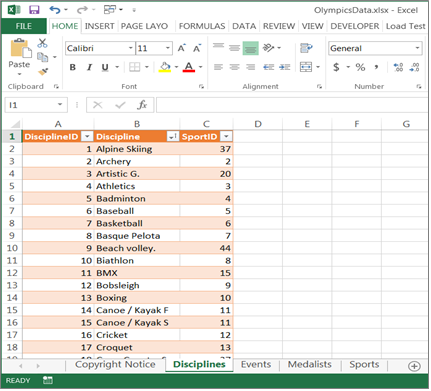
Task: Open DisciplineID column filter dropdown
Action: 87,136
